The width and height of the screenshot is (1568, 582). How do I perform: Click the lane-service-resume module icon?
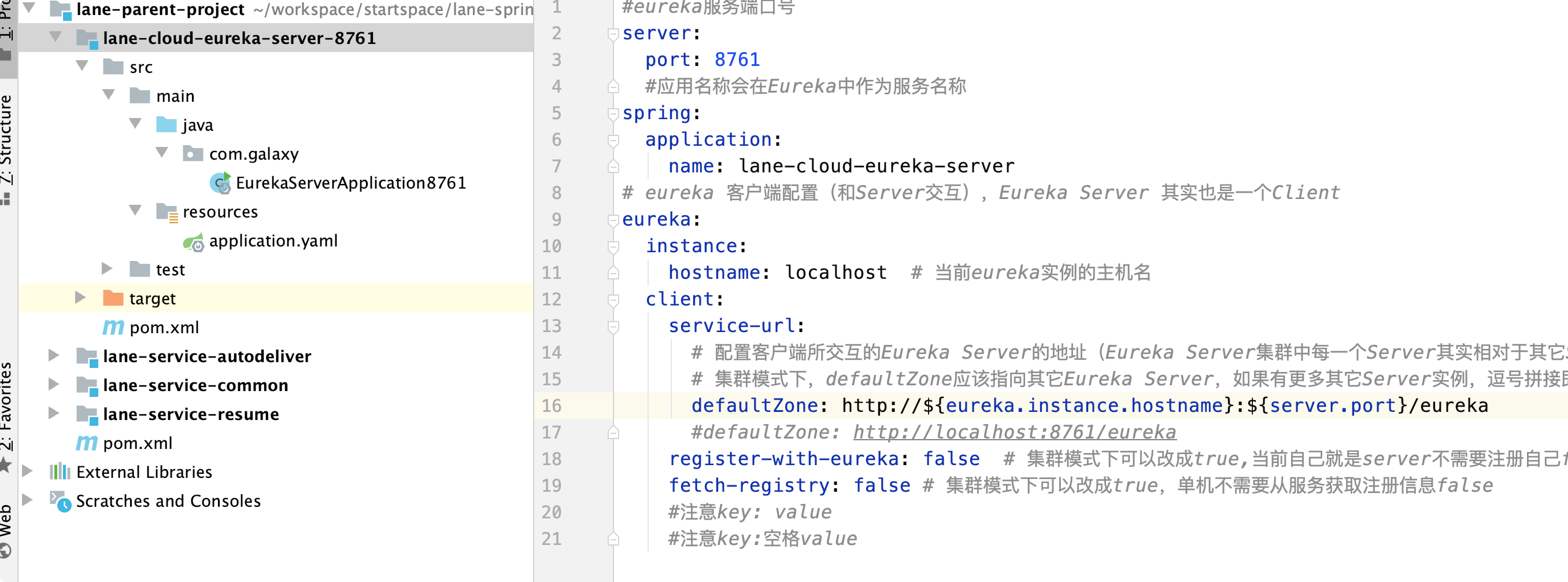87,415
